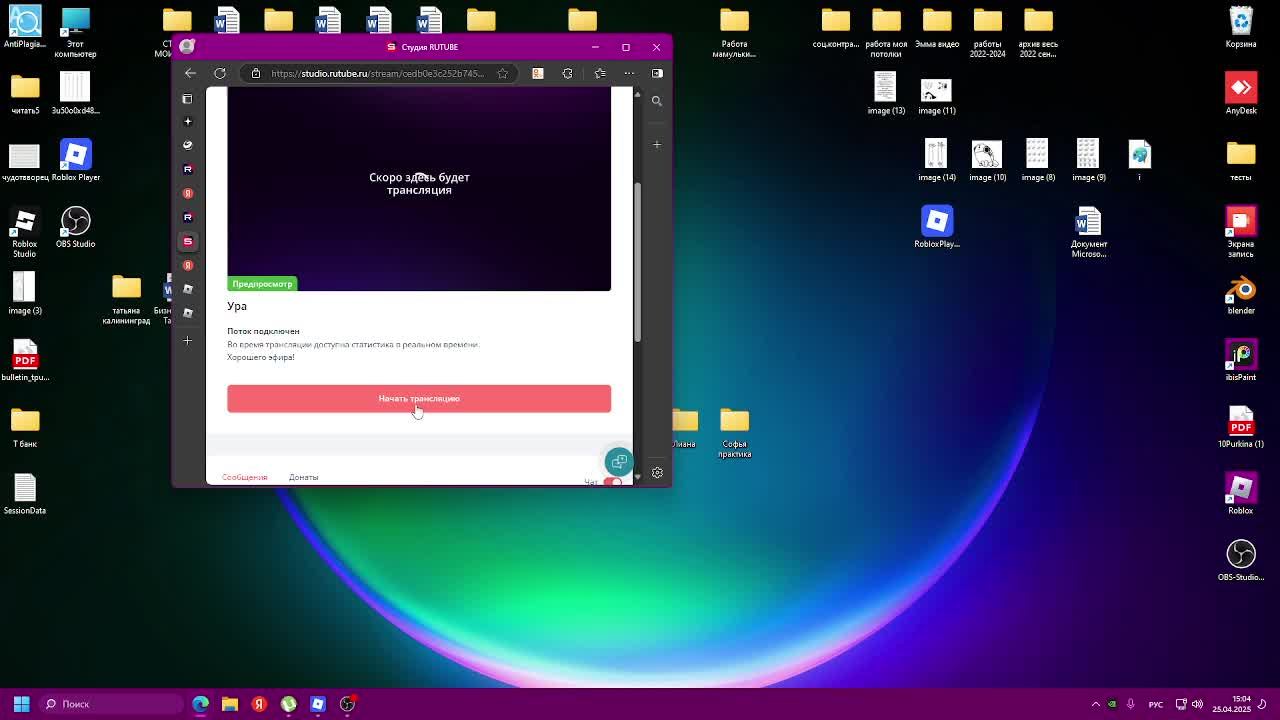The width and height of the screenshot is (1280, 720).
Task: Click the stream preview video area
Action: point(419,189)
